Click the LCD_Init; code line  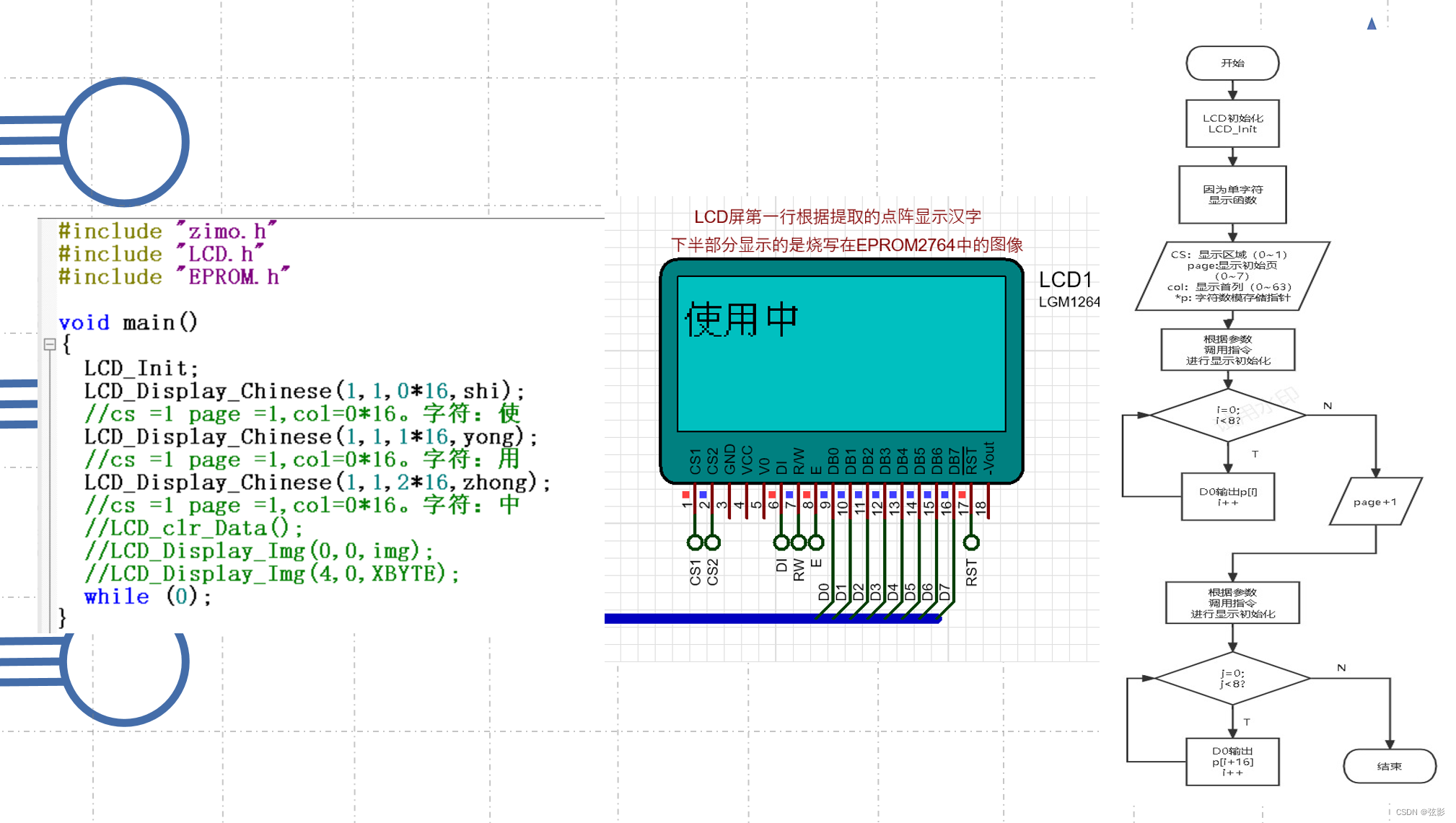click(x=141, y=369)
